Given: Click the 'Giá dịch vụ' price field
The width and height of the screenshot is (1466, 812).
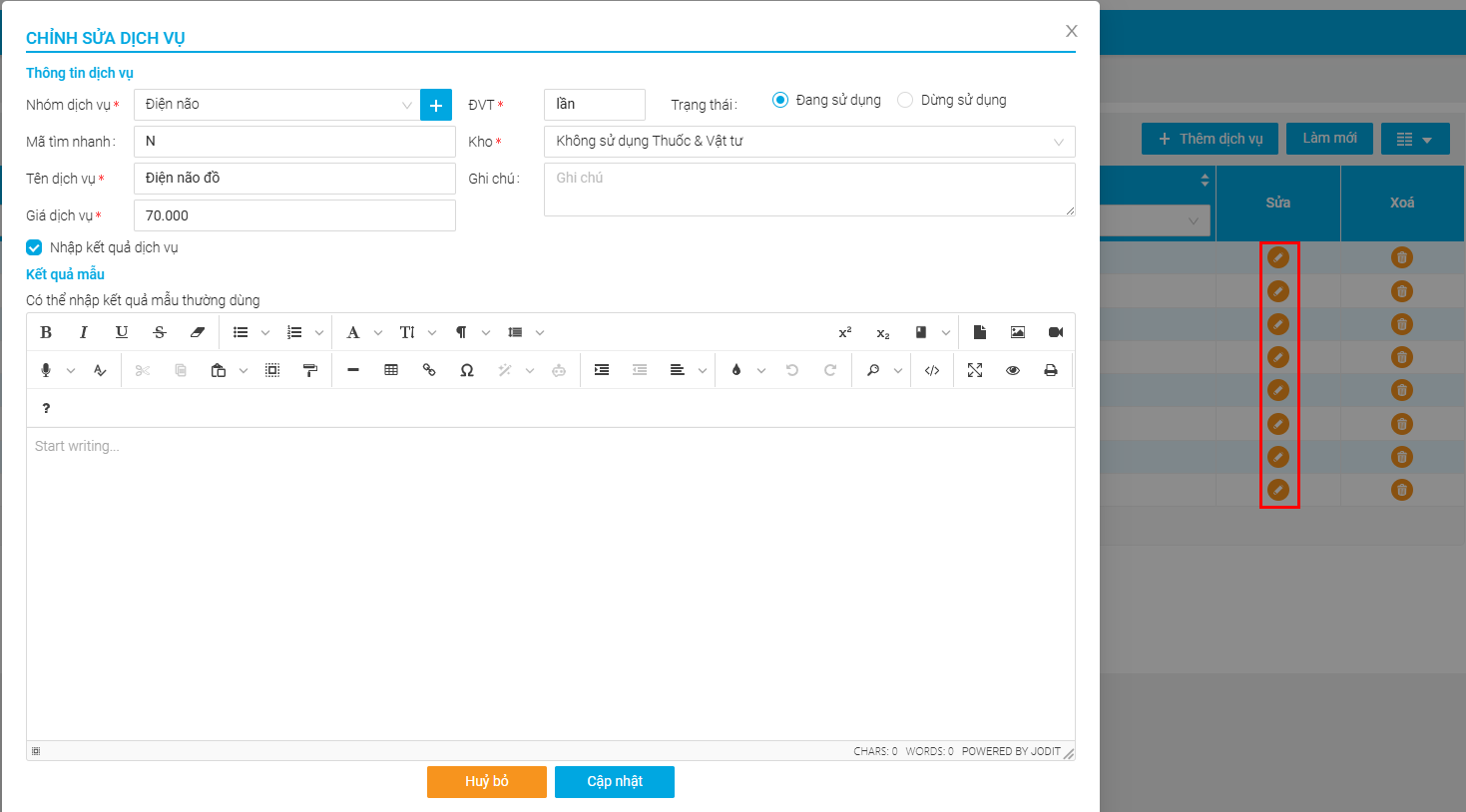Looking at the screenshot, I should pos(294,215).
